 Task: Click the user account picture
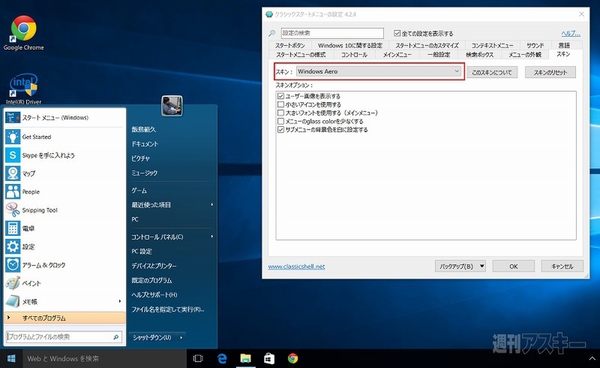tap(172, 106)
